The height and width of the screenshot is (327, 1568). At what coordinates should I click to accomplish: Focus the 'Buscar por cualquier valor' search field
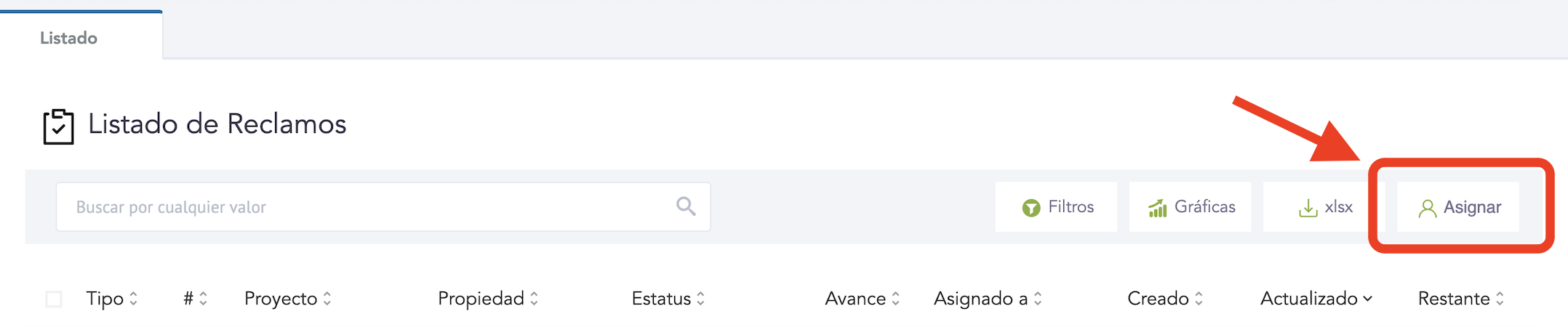pyautogui.click(x=364, y=207)
